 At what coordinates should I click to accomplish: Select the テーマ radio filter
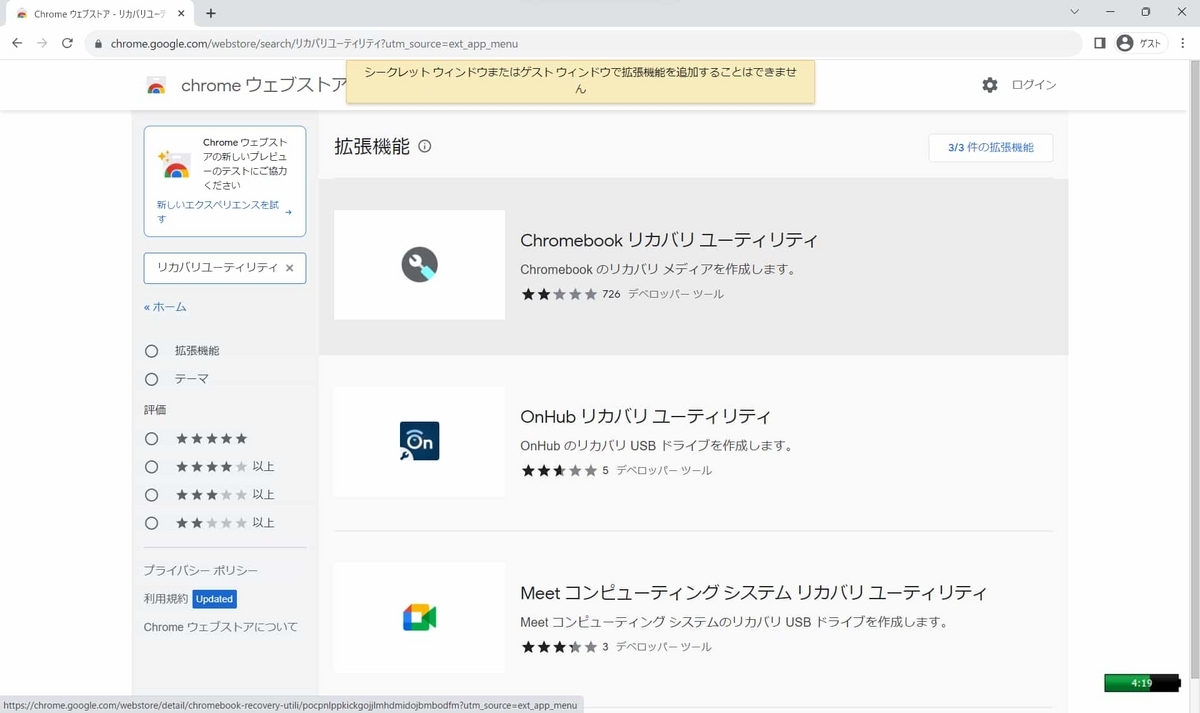pyautogui.click(x=152, y=379)
